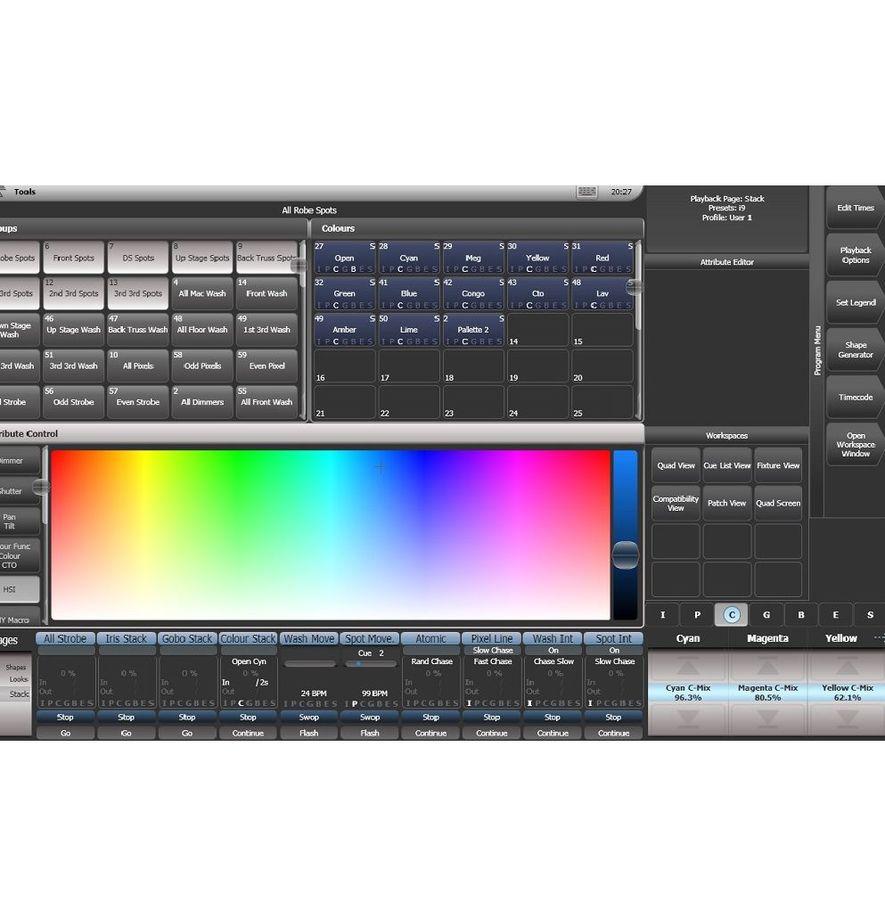Image resolution: width=885 pixels, height=903 pixels.
Task: Load the Patch View workspace
Action: click(x=727, y=503)
